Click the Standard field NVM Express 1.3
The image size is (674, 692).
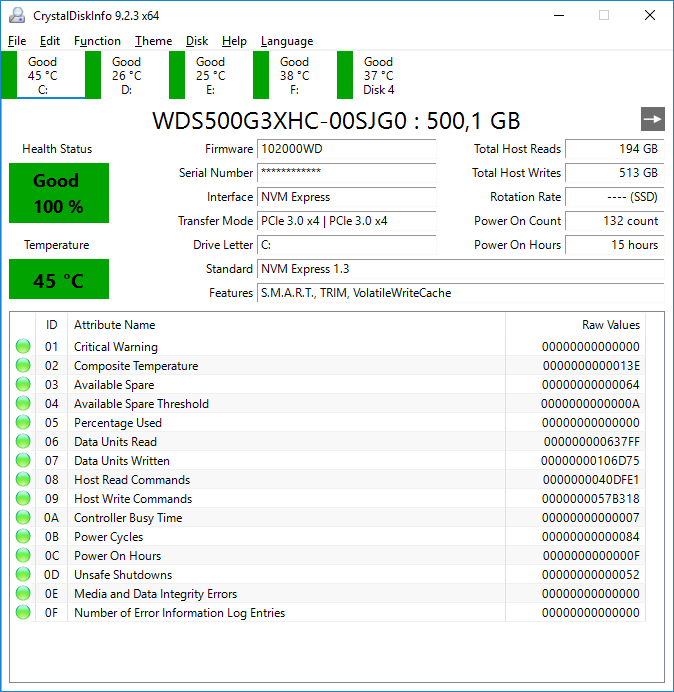(461, 269)
